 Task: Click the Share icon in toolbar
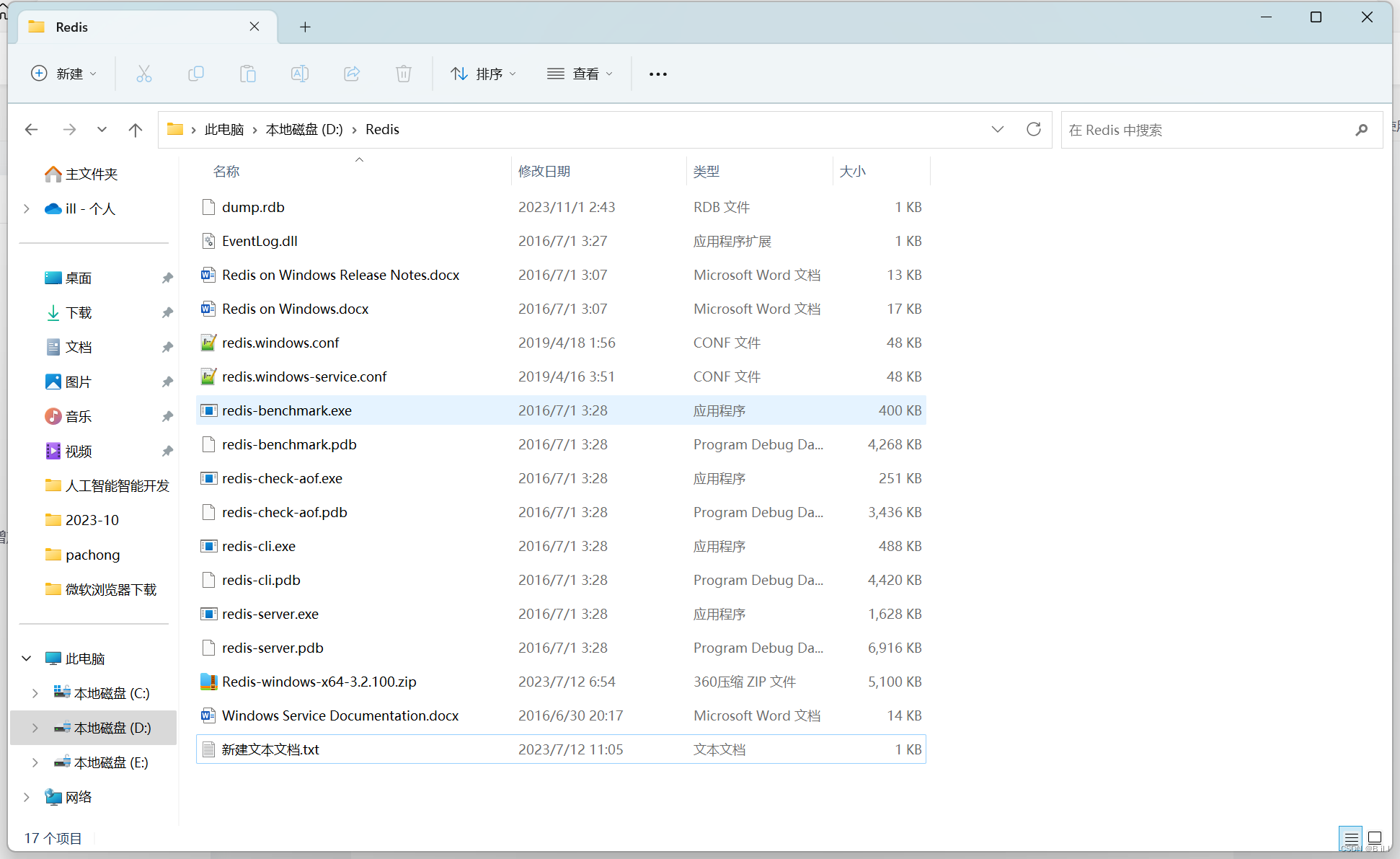(x=352, y=74)
